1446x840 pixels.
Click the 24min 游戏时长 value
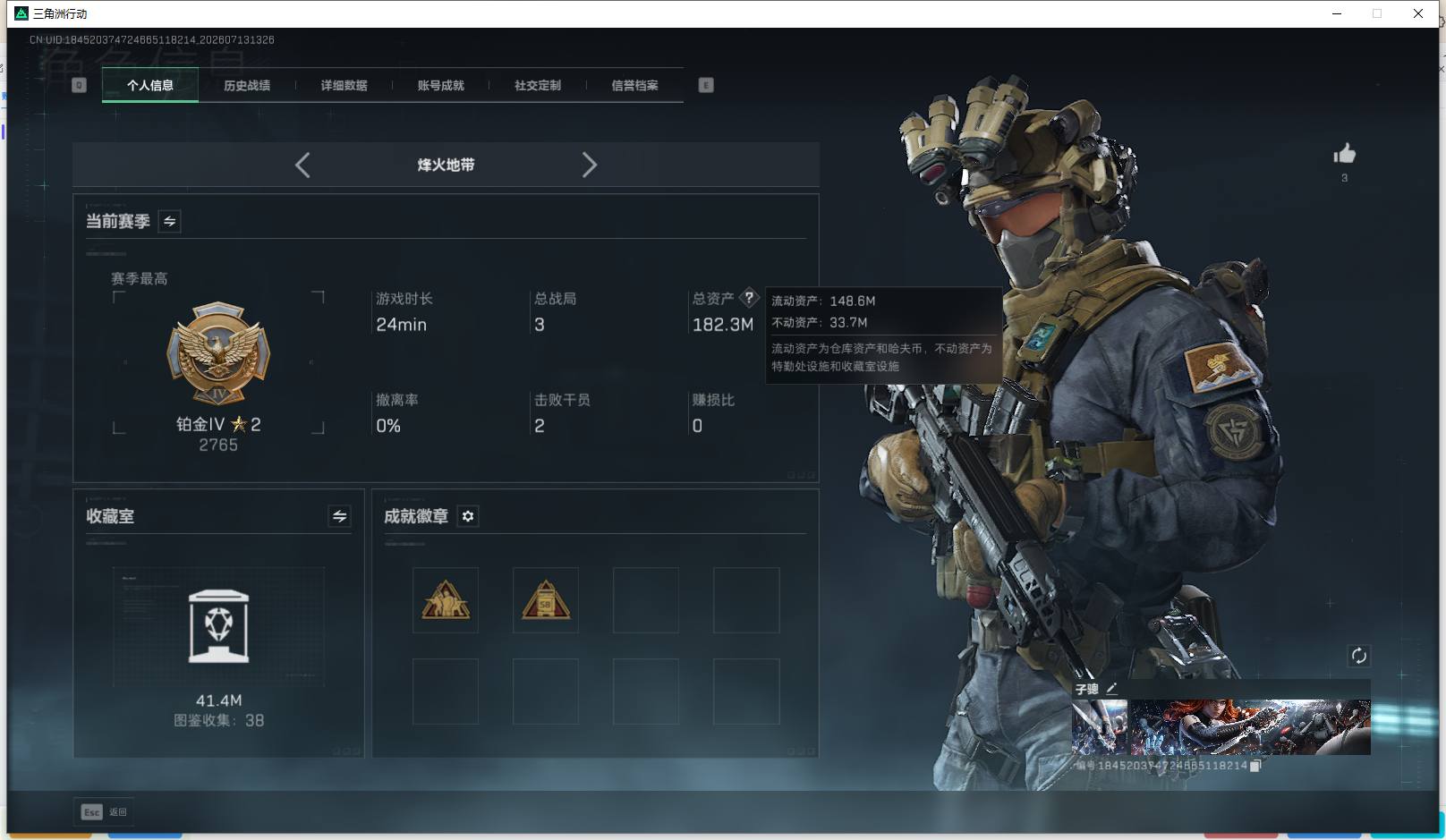(x=401, y=325)
